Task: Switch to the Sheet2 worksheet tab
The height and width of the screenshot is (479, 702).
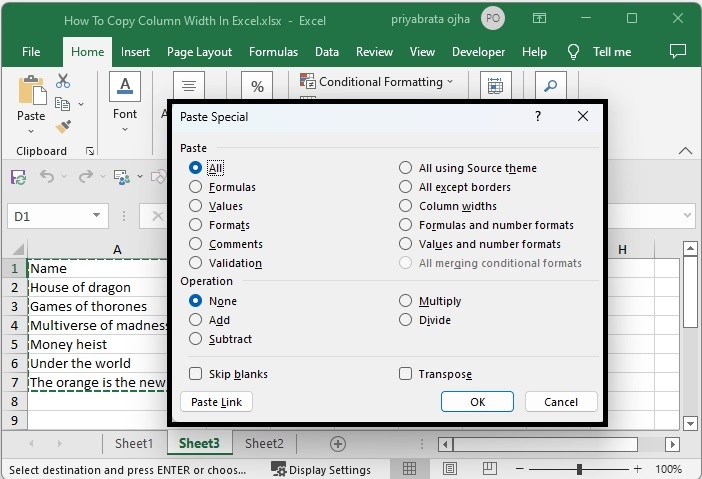Action: coord(264,443)
